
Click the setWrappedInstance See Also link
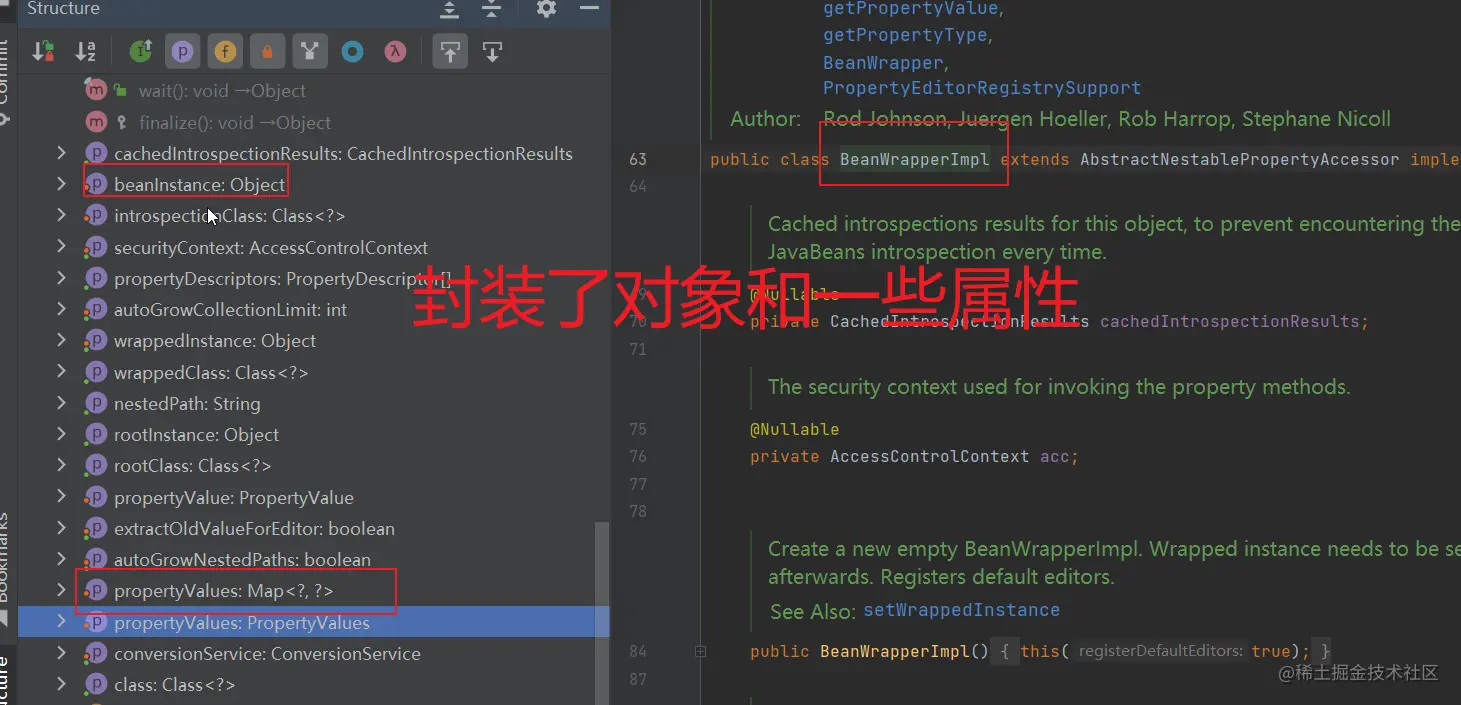tap(961, 609)
